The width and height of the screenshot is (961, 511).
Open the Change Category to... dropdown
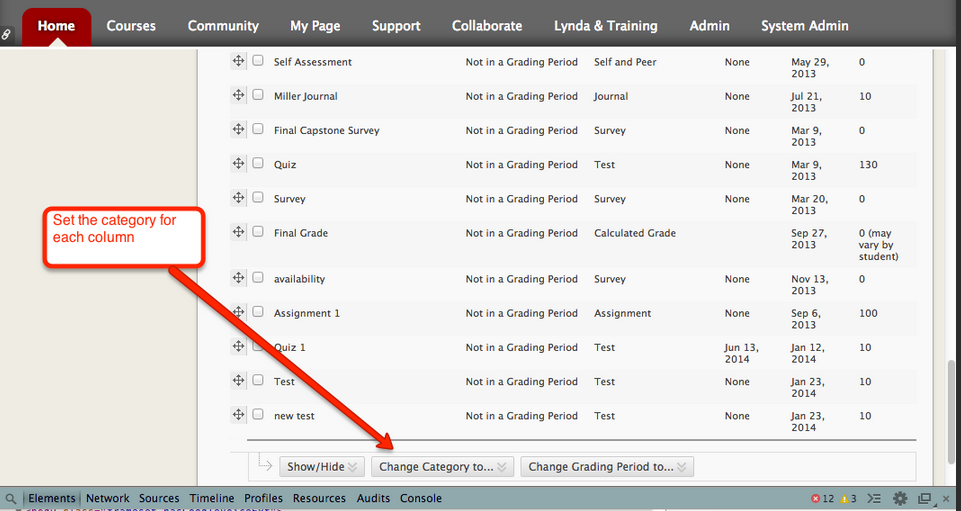pos(443,467)
